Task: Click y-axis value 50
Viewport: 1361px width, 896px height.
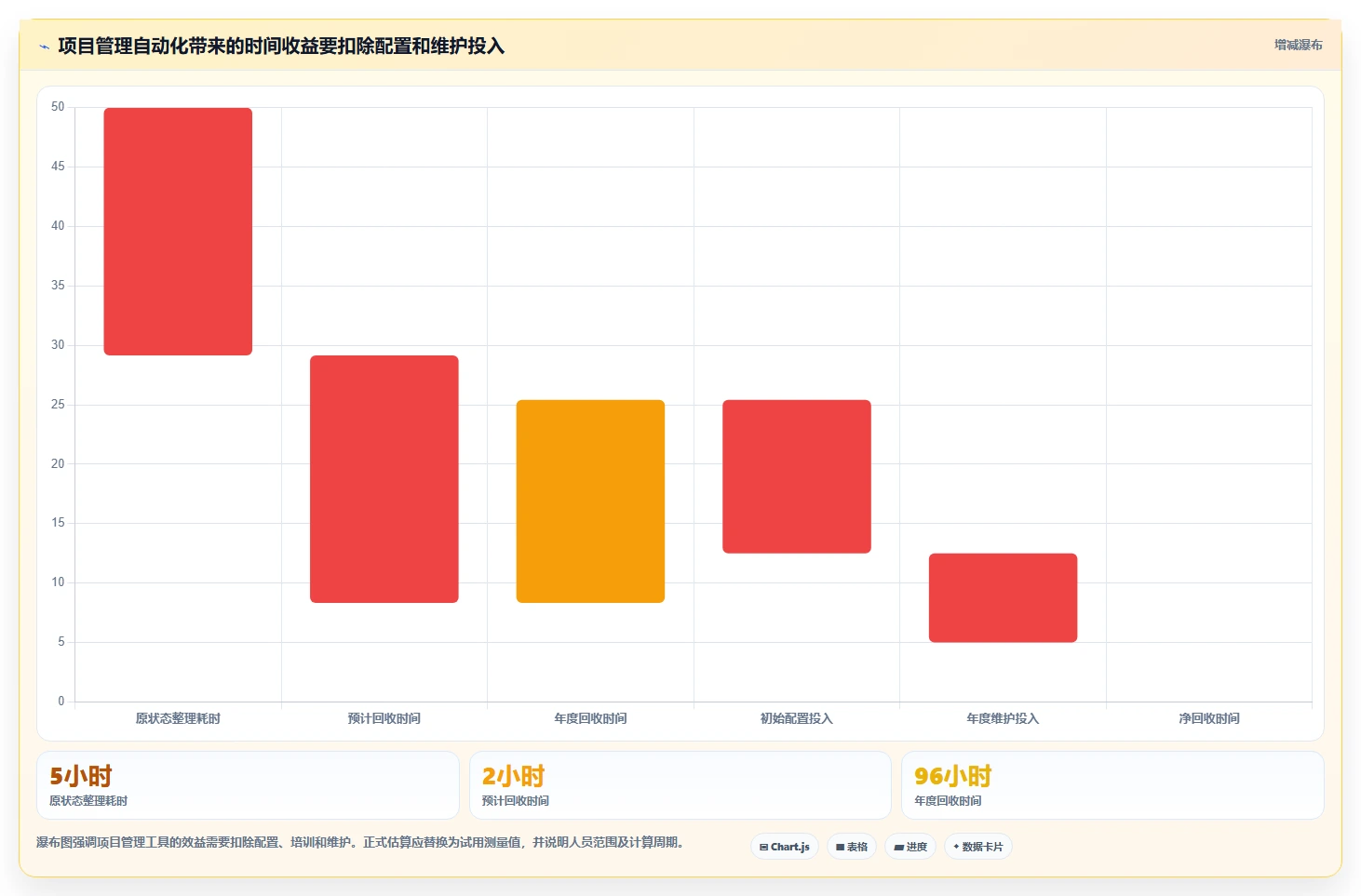Action: click(x=58, y=107)
